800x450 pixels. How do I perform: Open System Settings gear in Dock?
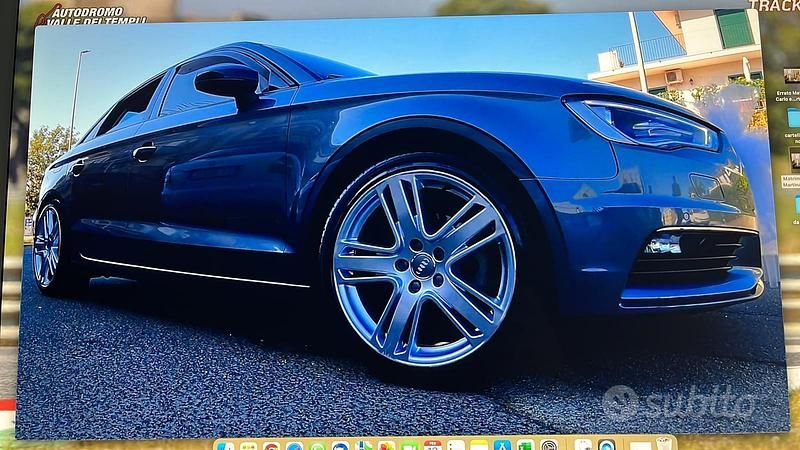tap(548, 446)
